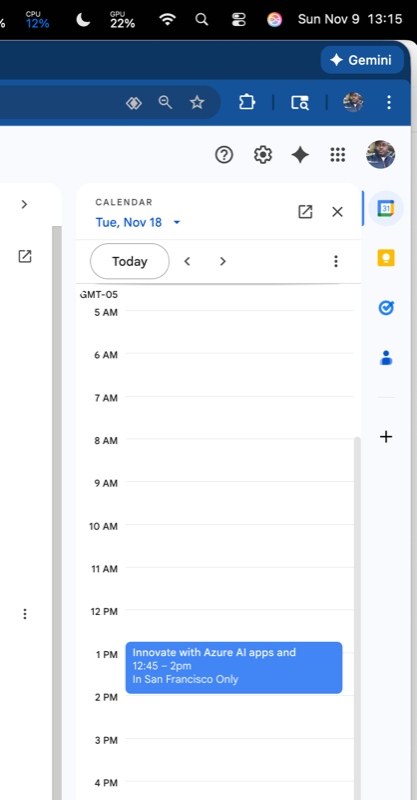Open Contacts in side panel

tap(386, 358)
